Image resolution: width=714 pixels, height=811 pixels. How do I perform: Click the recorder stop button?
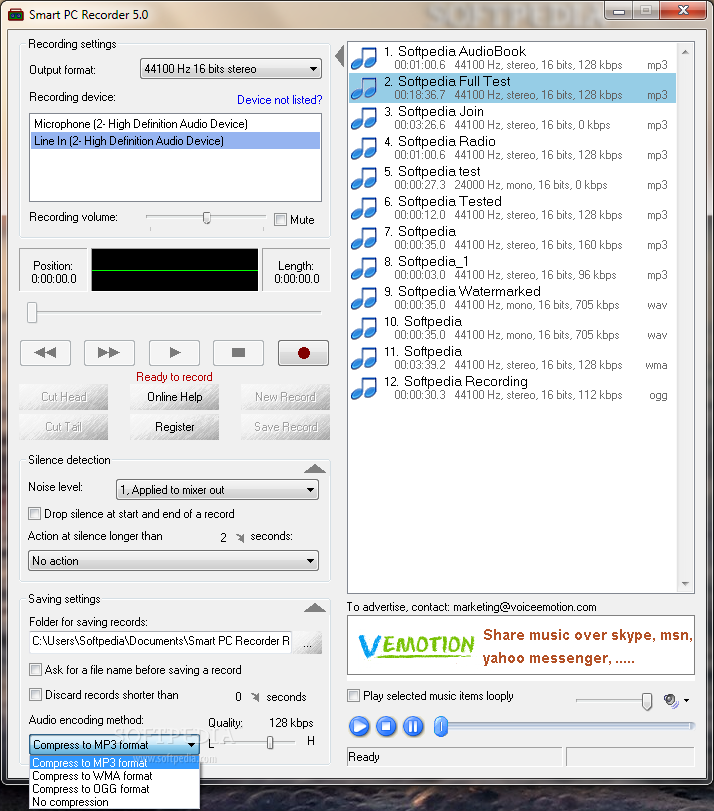coord(239,353)
